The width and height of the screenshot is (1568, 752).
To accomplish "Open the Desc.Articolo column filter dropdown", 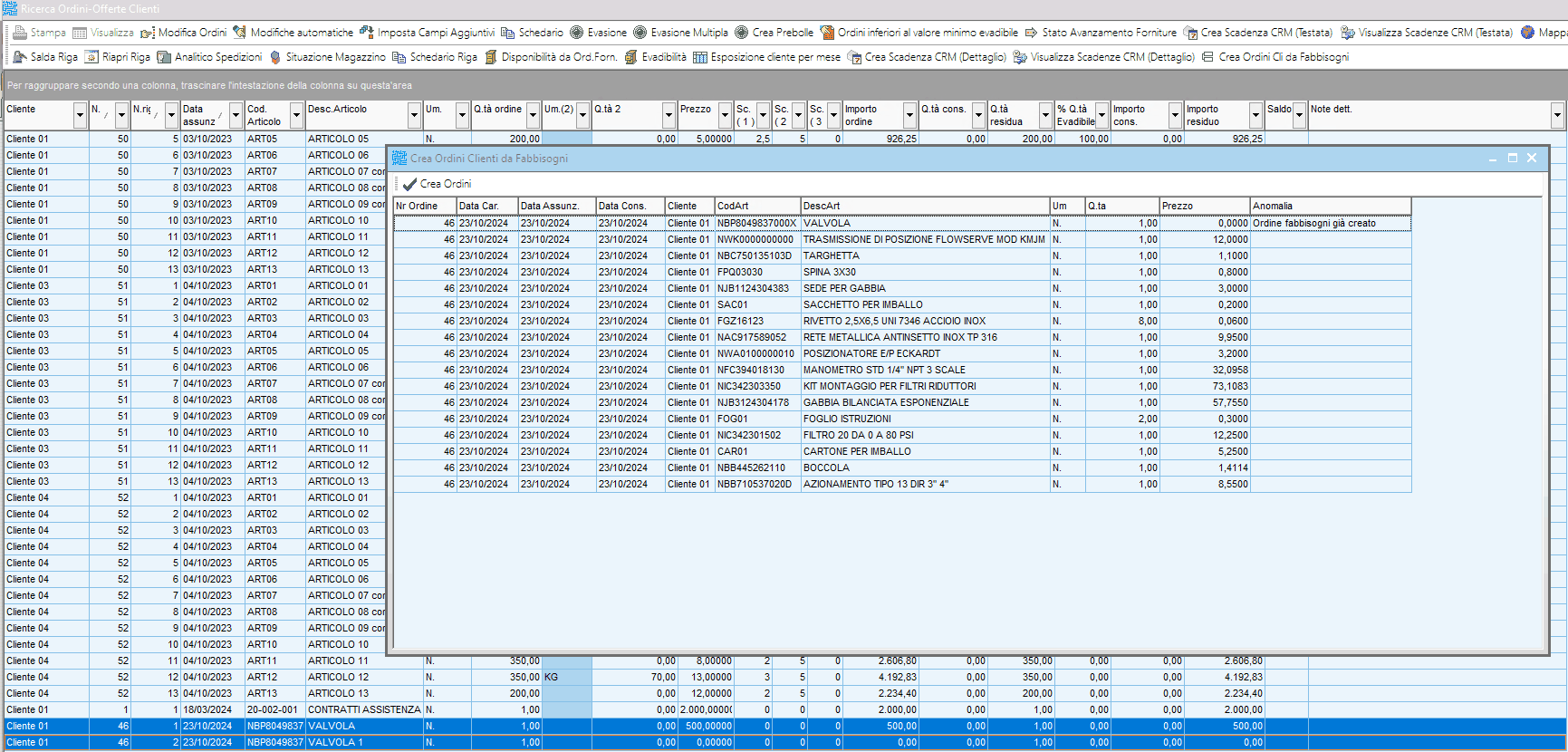I will tap(415, 116).
